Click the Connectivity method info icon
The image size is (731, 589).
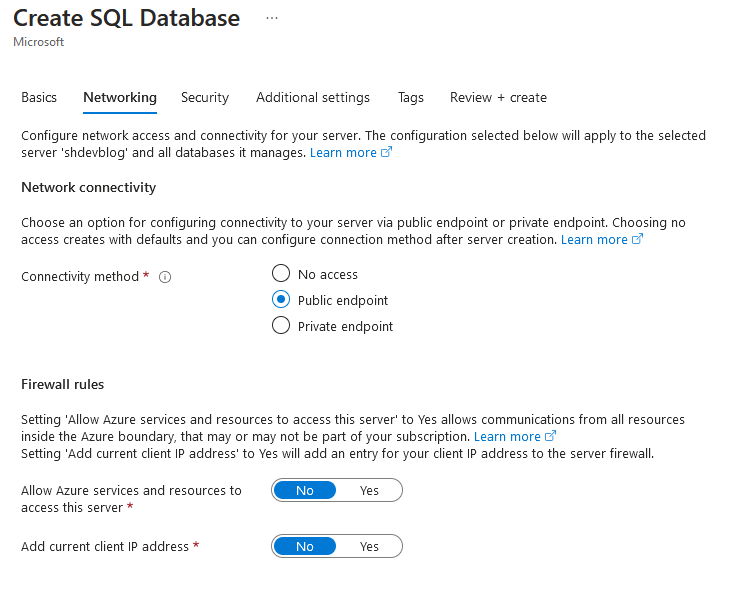[x=165, y=277]
